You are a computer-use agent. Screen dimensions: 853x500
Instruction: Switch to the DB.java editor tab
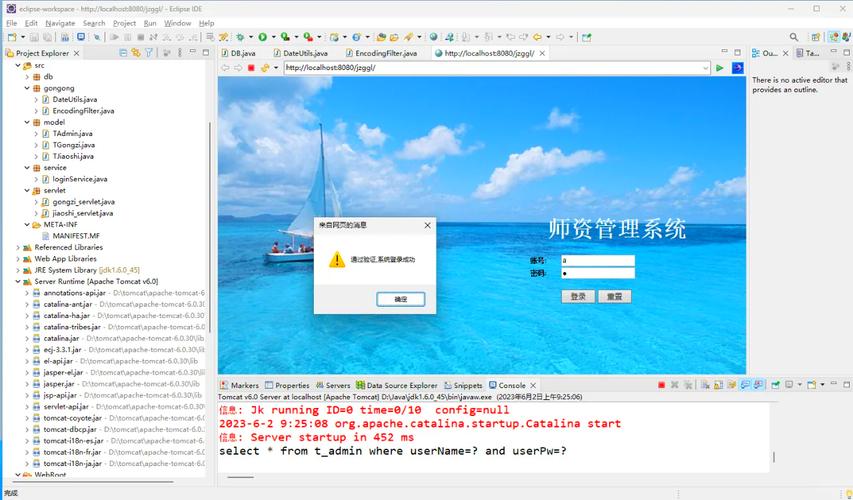coord(238,53)
